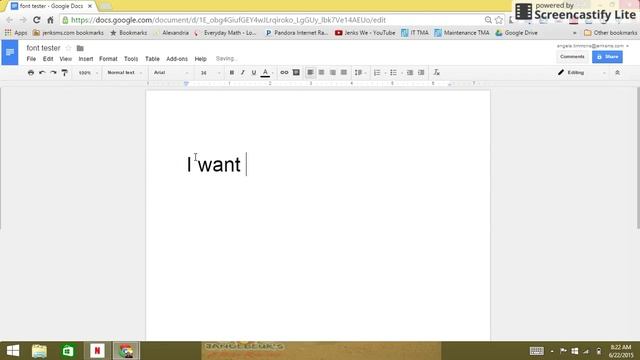Screen dimensions: 640x360
Task: Open the Add-ons menu
Action: click(x=177, y=59)
